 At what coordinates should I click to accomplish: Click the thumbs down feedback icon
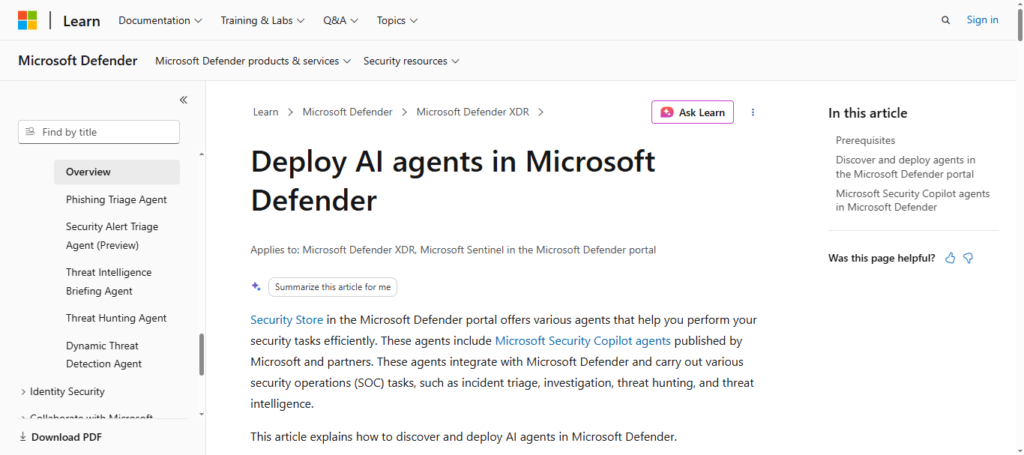tap(968, 258)
